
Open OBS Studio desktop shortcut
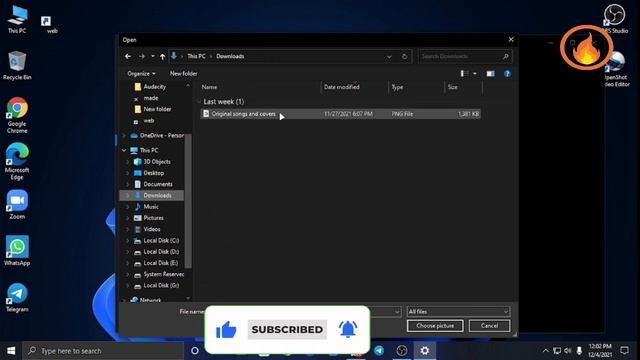tap(615, 19)
